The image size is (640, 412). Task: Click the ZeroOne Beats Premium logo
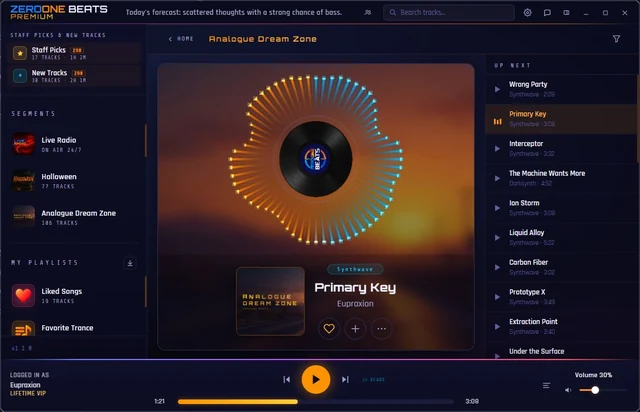[59, 12]
